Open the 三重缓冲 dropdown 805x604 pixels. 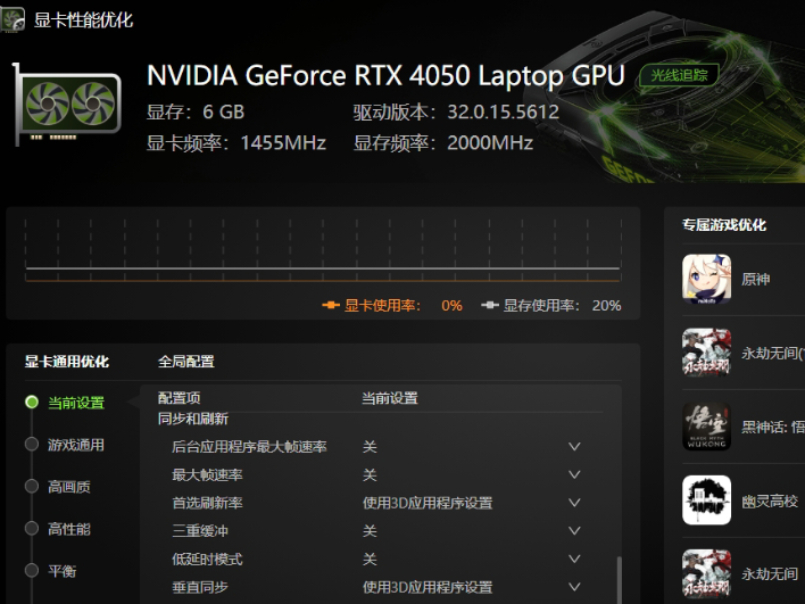[574, 531]
